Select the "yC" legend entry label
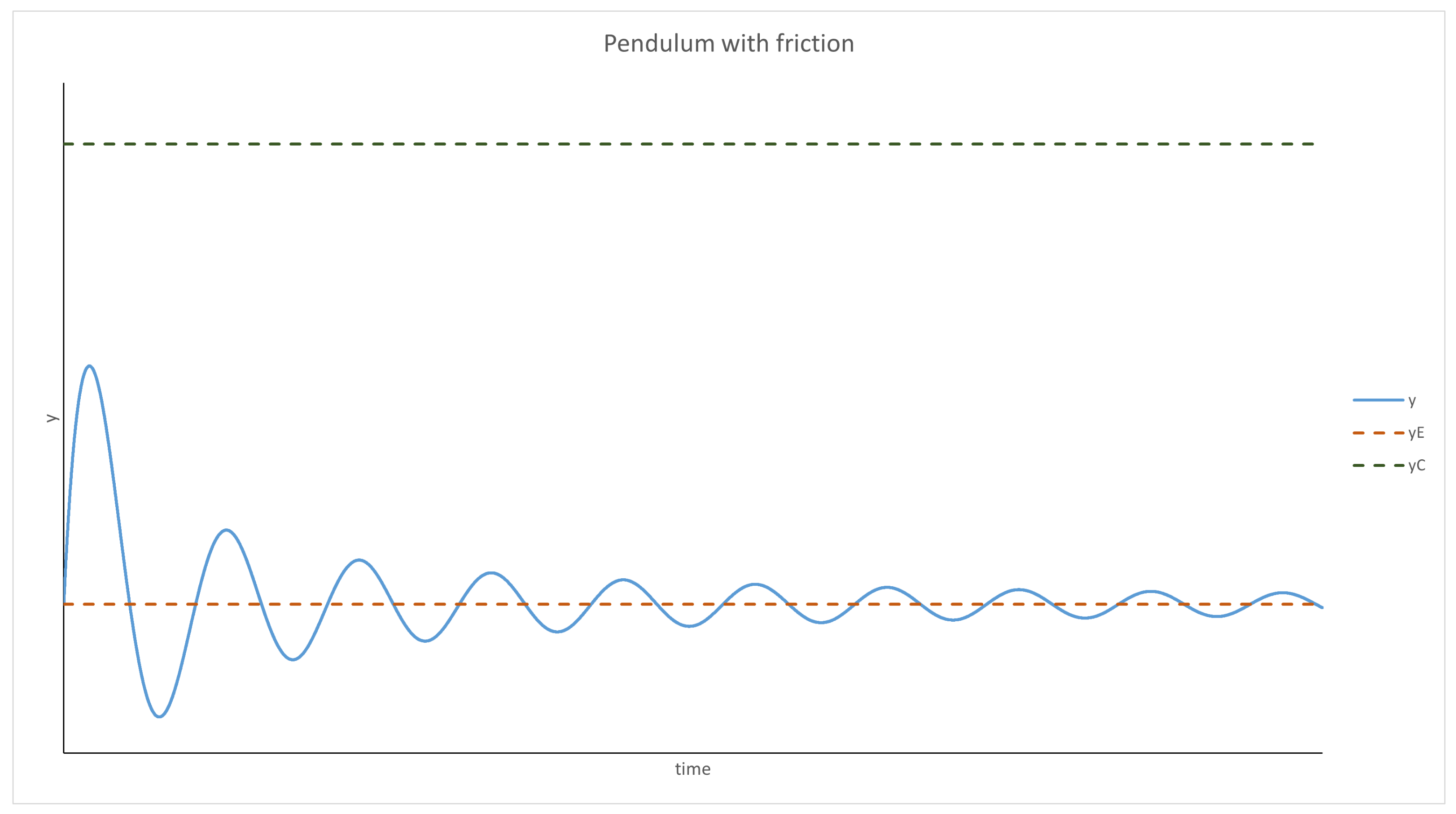 pos(1416,465)
